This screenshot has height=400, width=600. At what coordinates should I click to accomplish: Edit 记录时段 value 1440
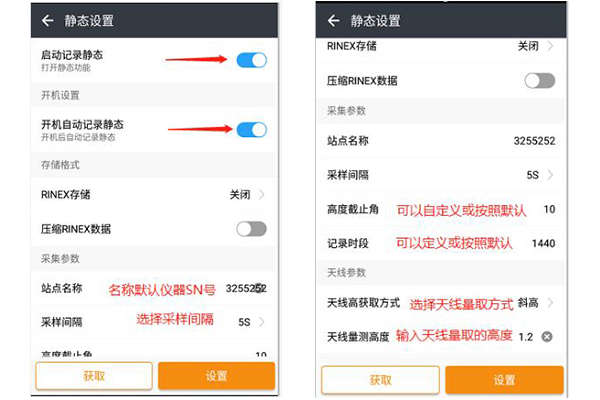pyautogui.click(x=544, y=243)
